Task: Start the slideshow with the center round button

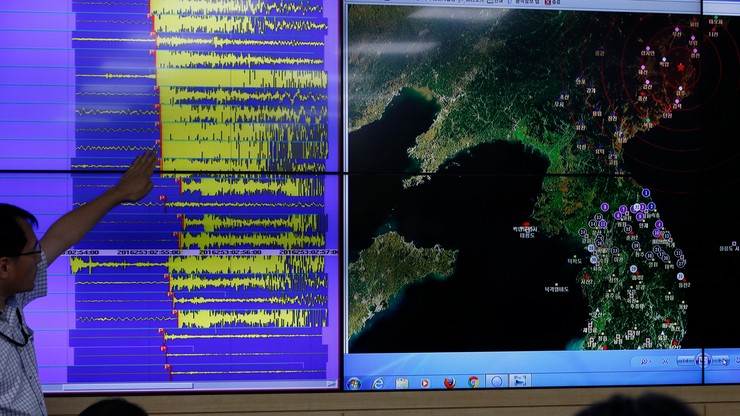Action: pos(703,361)
